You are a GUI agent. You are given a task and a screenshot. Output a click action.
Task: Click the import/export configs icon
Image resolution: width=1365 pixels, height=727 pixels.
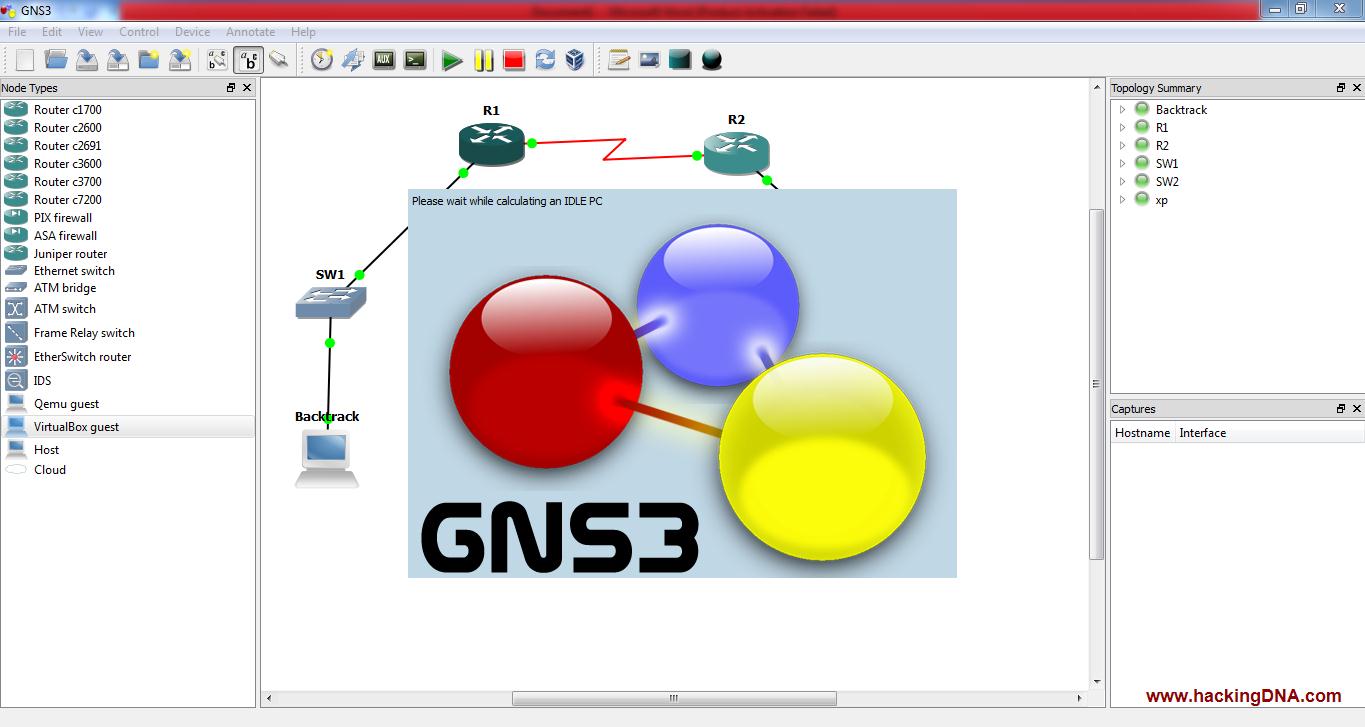(353, 60)
